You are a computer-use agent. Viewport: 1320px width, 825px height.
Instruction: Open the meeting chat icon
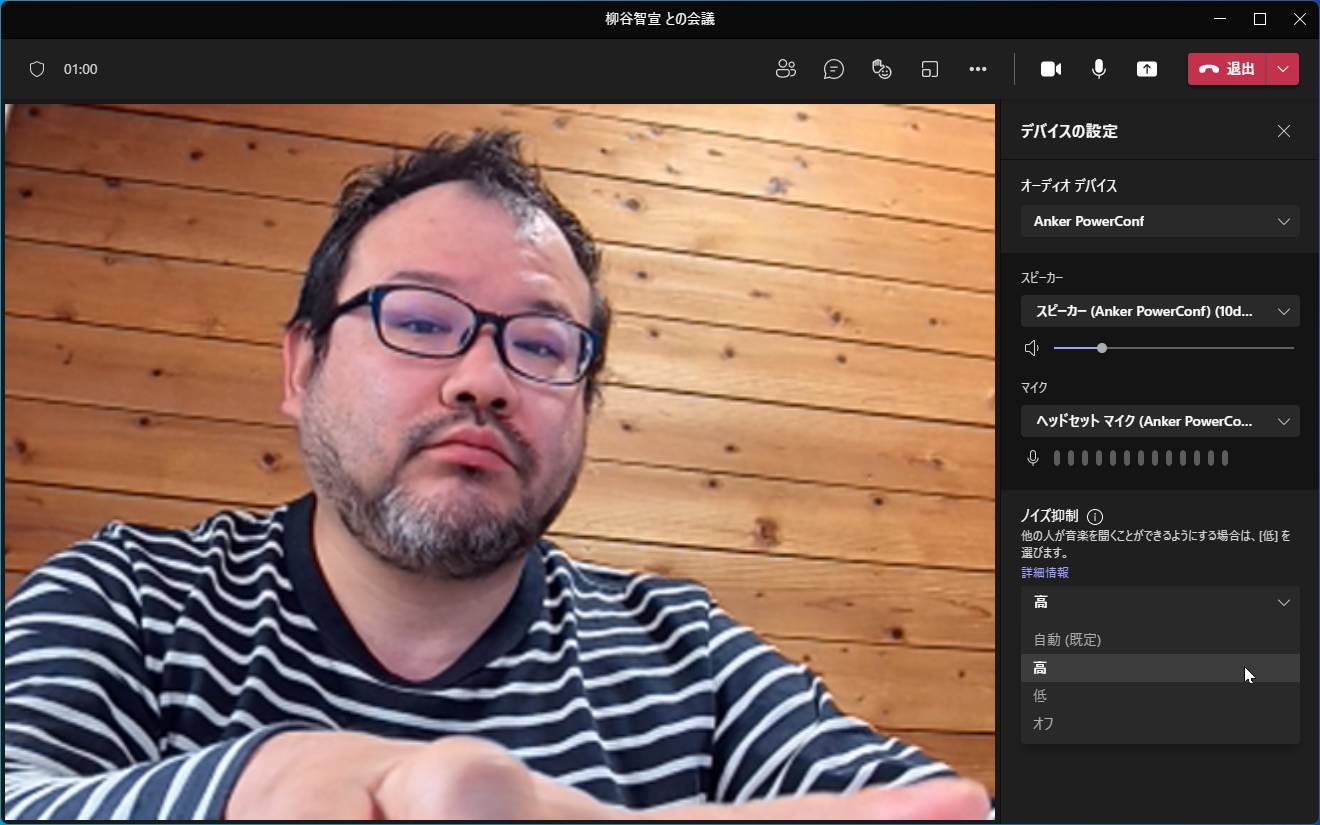834,69
